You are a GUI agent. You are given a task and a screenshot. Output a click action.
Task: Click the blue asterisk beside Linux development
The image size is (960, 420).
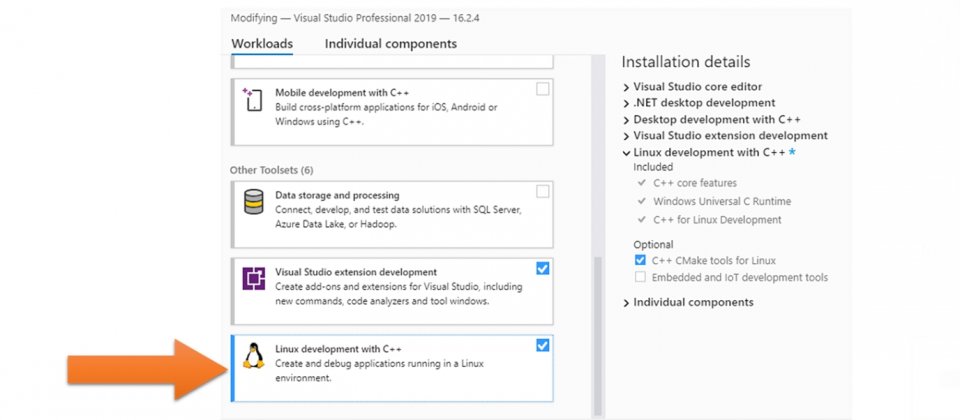[x=792, y=152]
